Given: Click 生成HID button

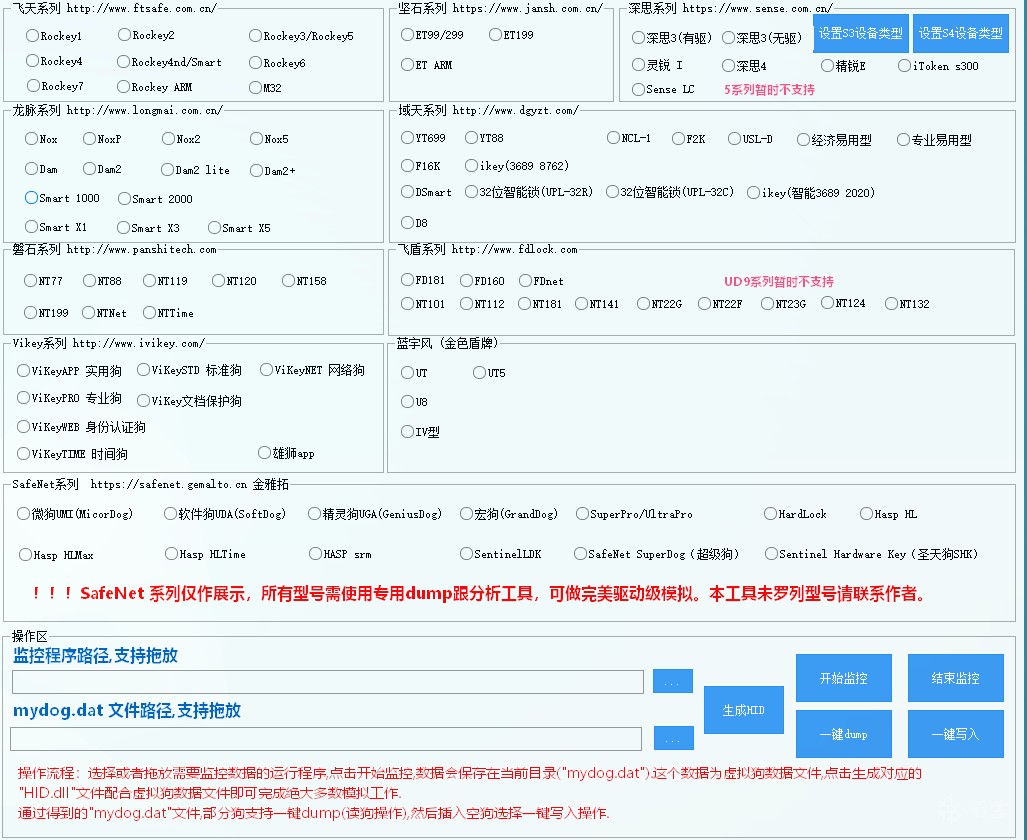Looking at the screenshot, I should pos(743,710).
